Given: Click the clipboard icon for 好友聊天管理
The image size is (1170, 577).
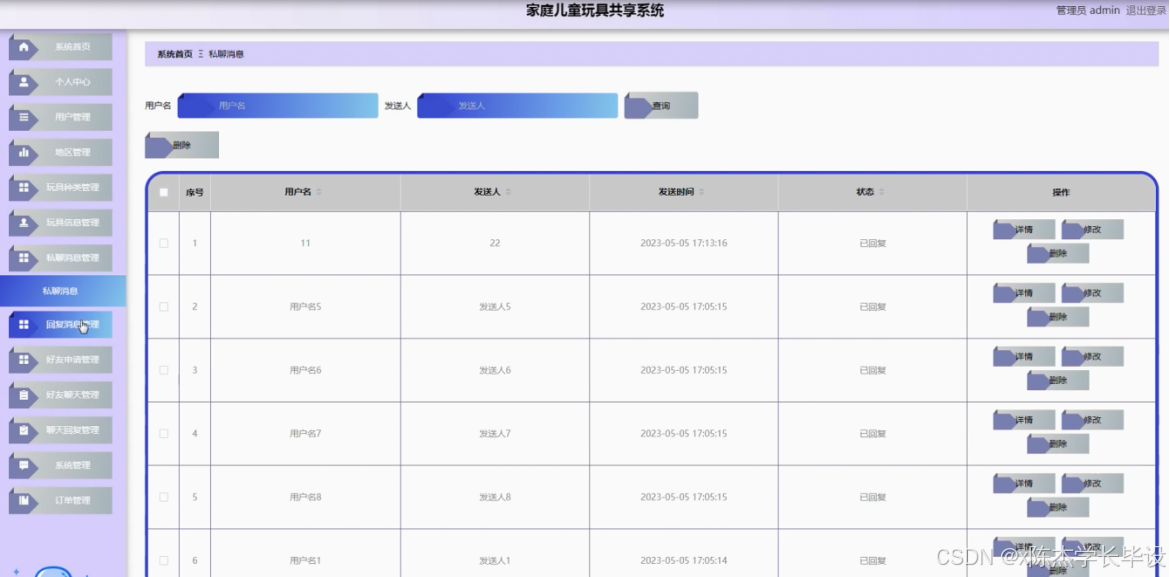Looking at the screenshot, I should click(24, 395).
